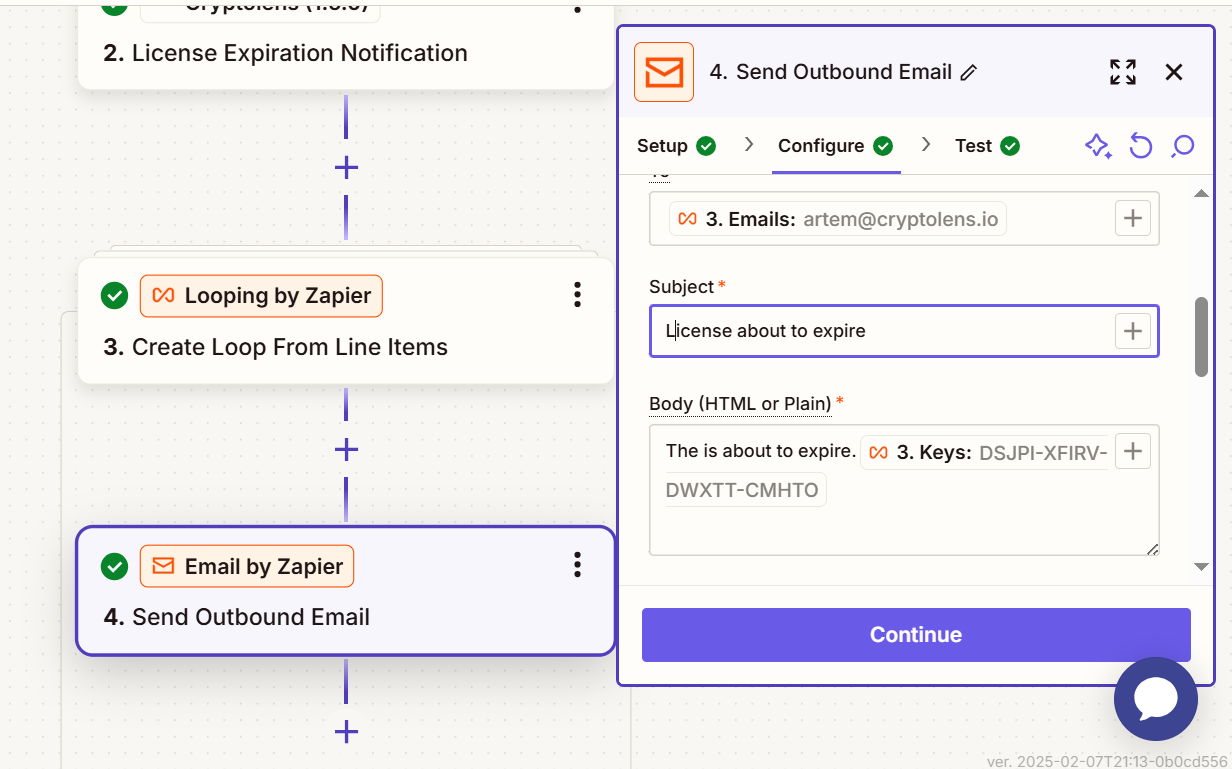The image size is (1232, 769).
Task: Open step 3 Create Loop From Line Items
Action: (346, 321)
